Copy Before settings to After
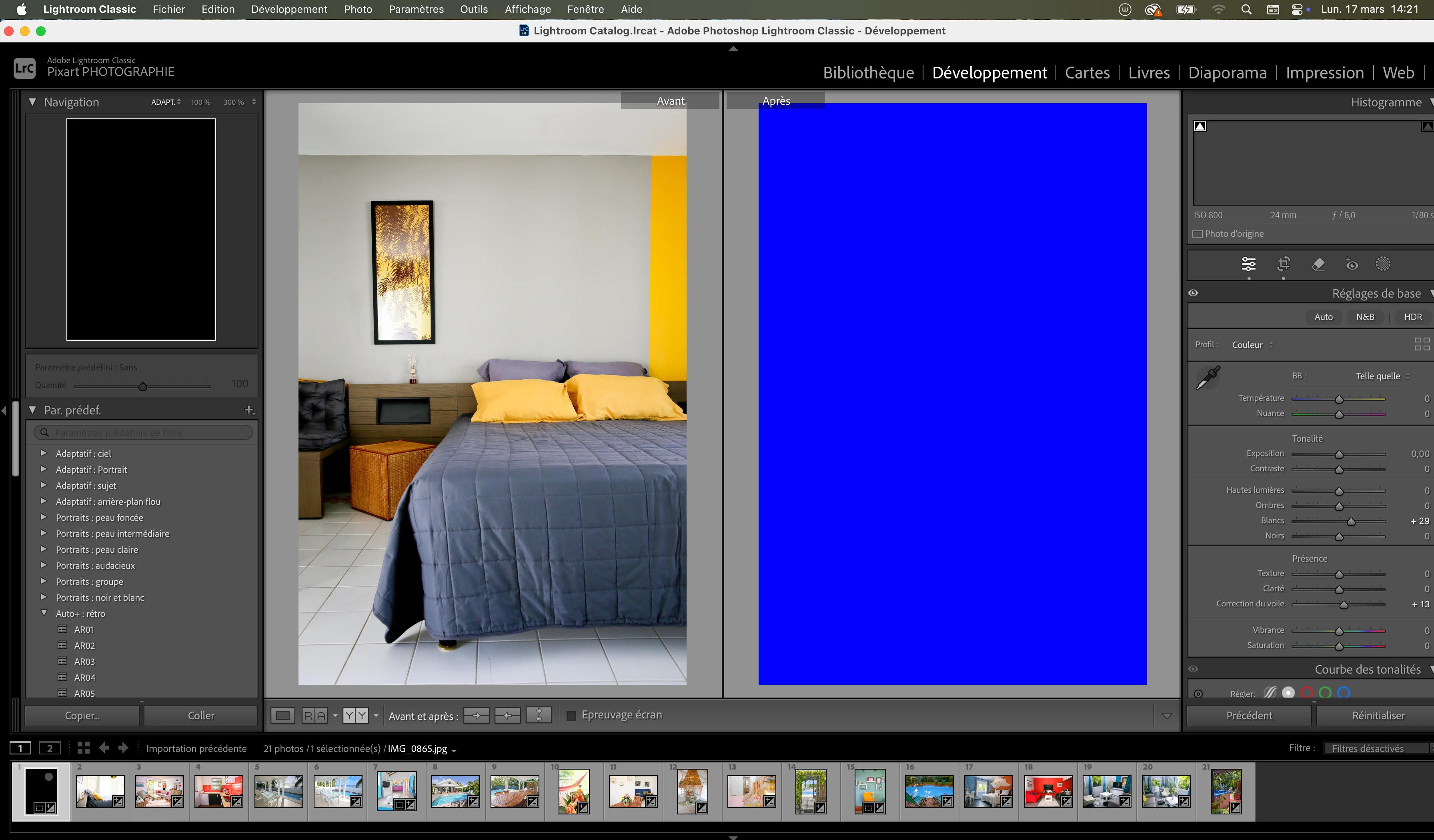This screenshot has height=840, width=1434. click(x=476, y=716)
